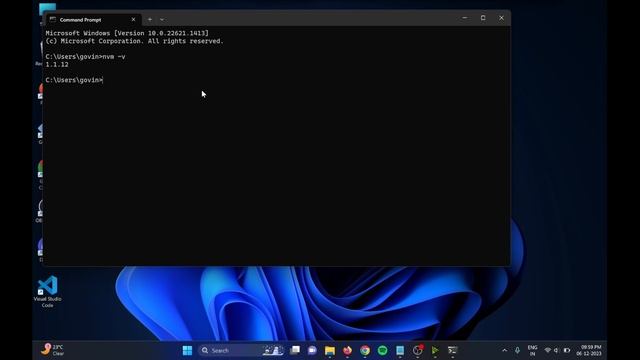Open the green play-arrow taskbar app
Image resolution: width=640 pixels, height=360 pixels.
tap(435, 350)
